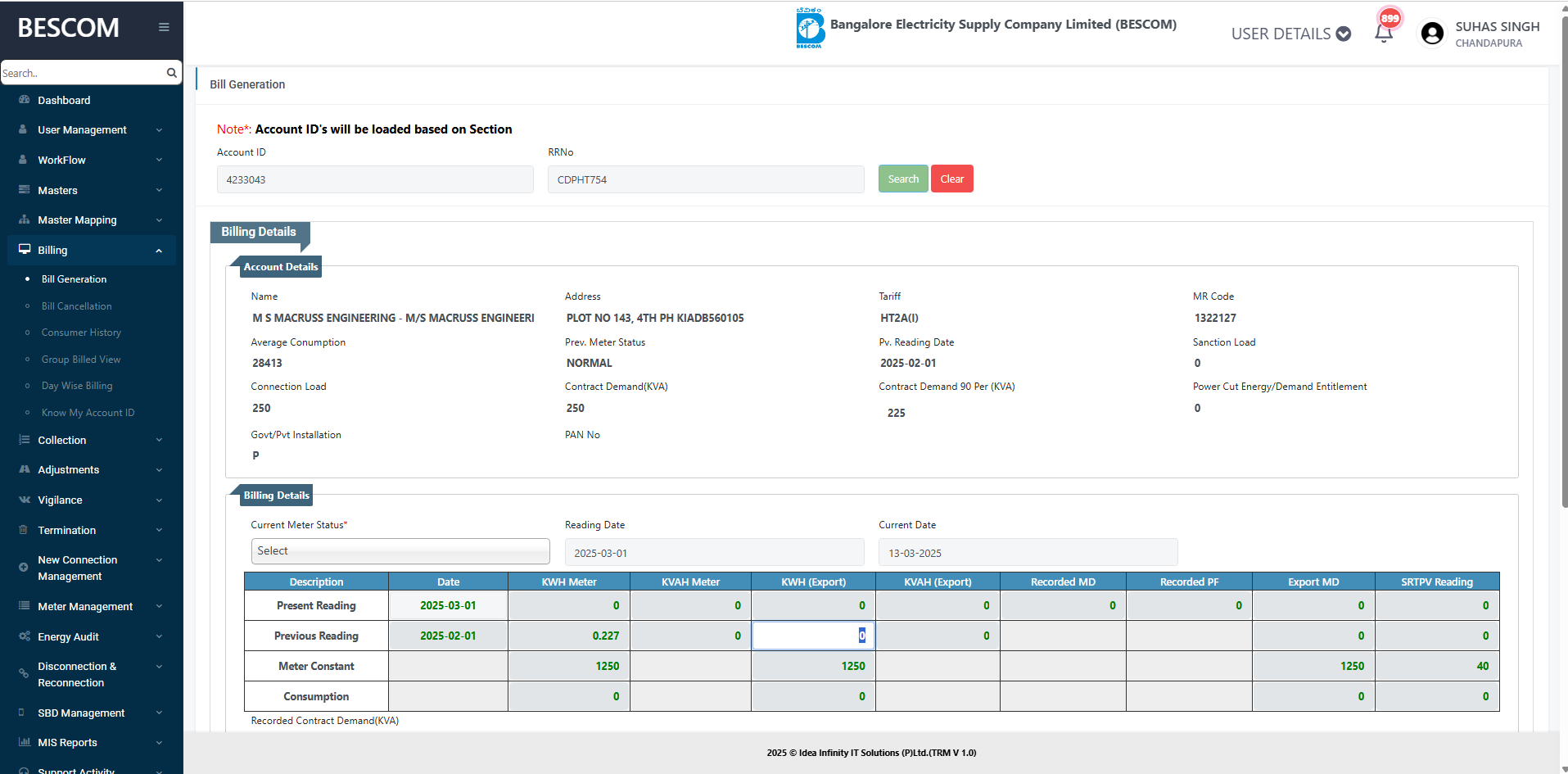1568x774 pixels.
Task: Click the Master Mapping hierarchy icon
Action: tap(24, 220)
